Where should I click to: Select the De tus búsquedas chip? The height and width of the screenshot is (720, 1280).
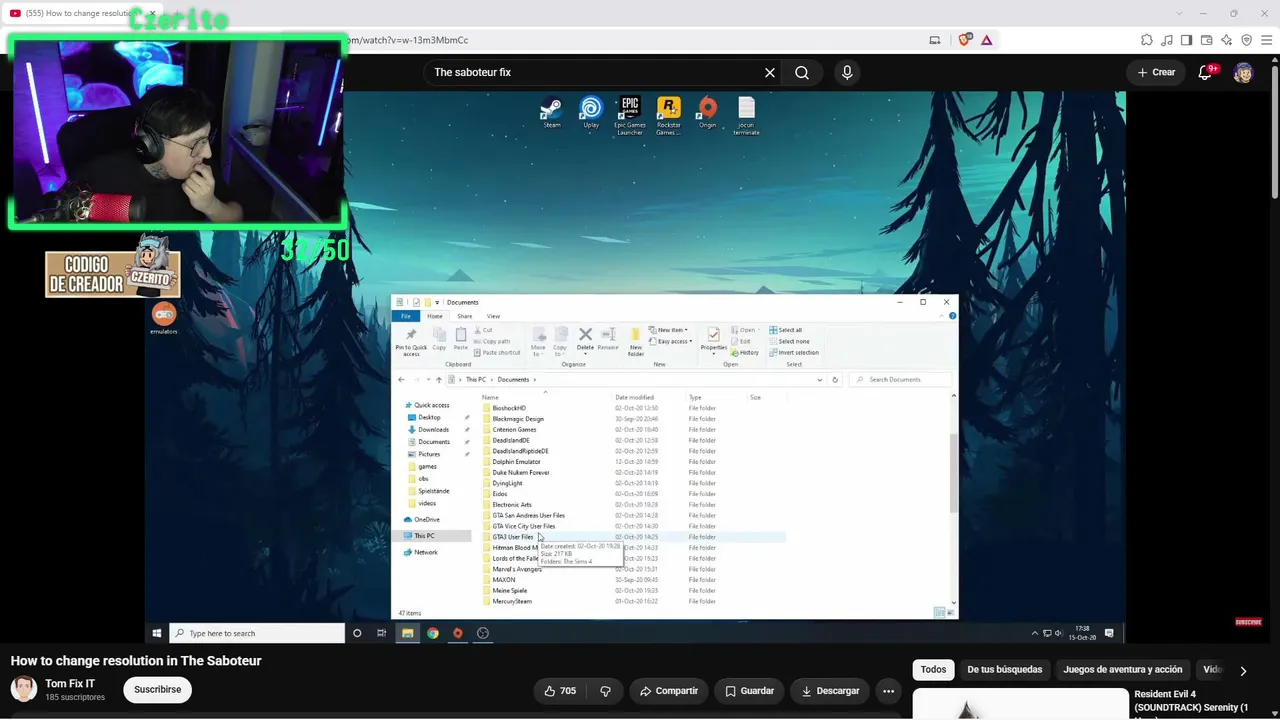[1005, 670]
